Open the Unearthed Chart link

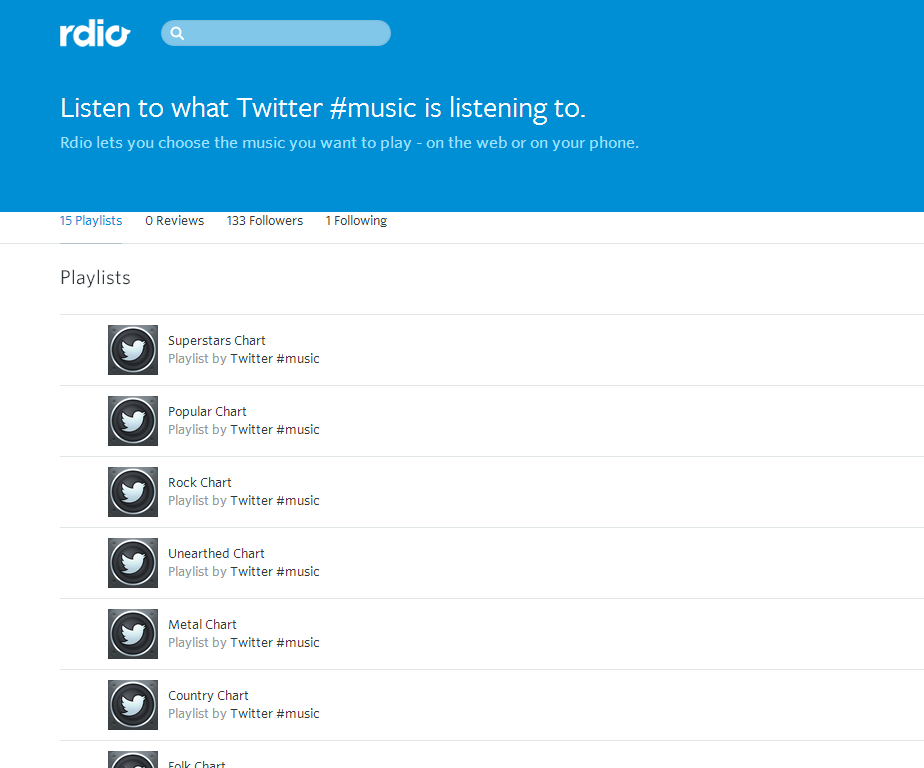216,553
